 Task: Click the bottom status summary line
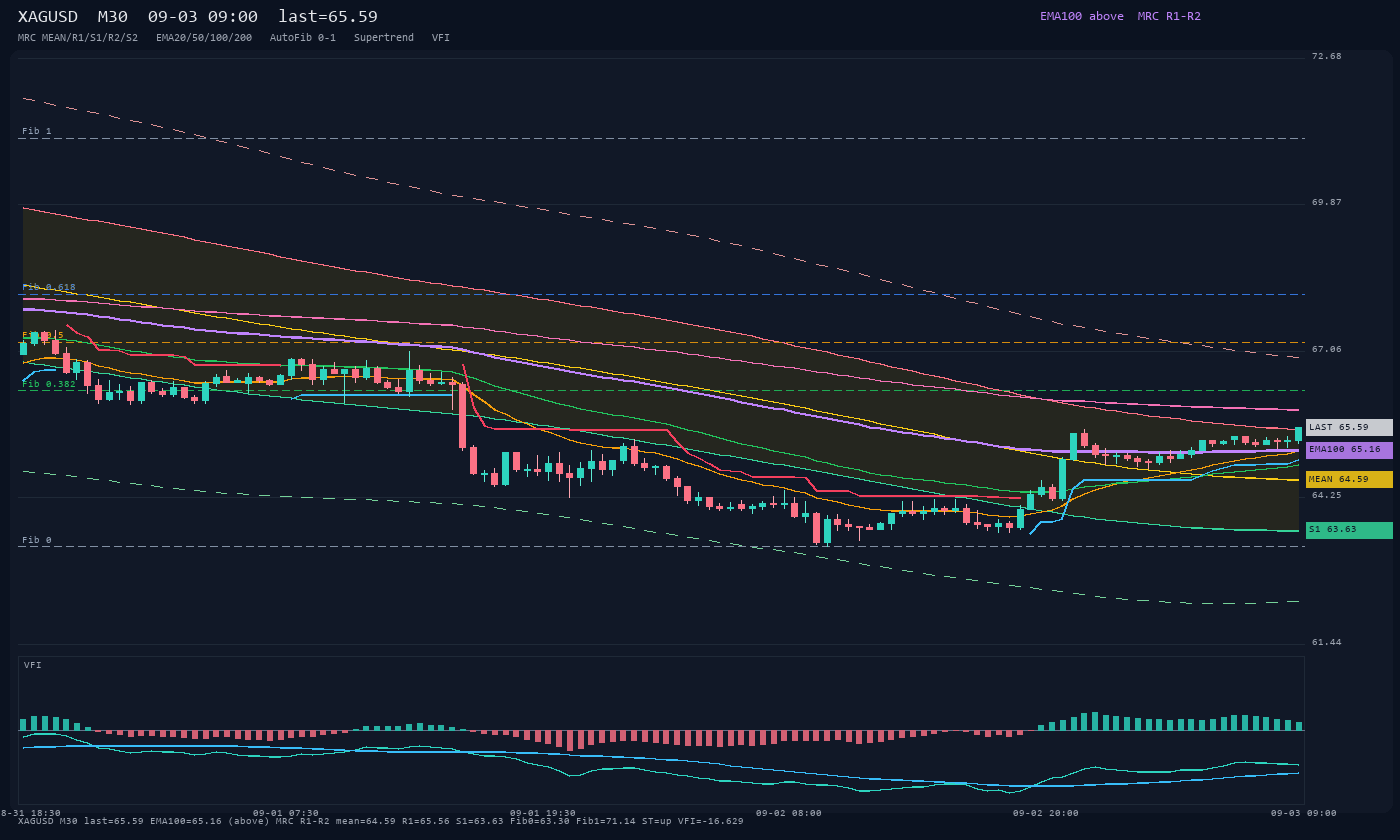(381, 821)
